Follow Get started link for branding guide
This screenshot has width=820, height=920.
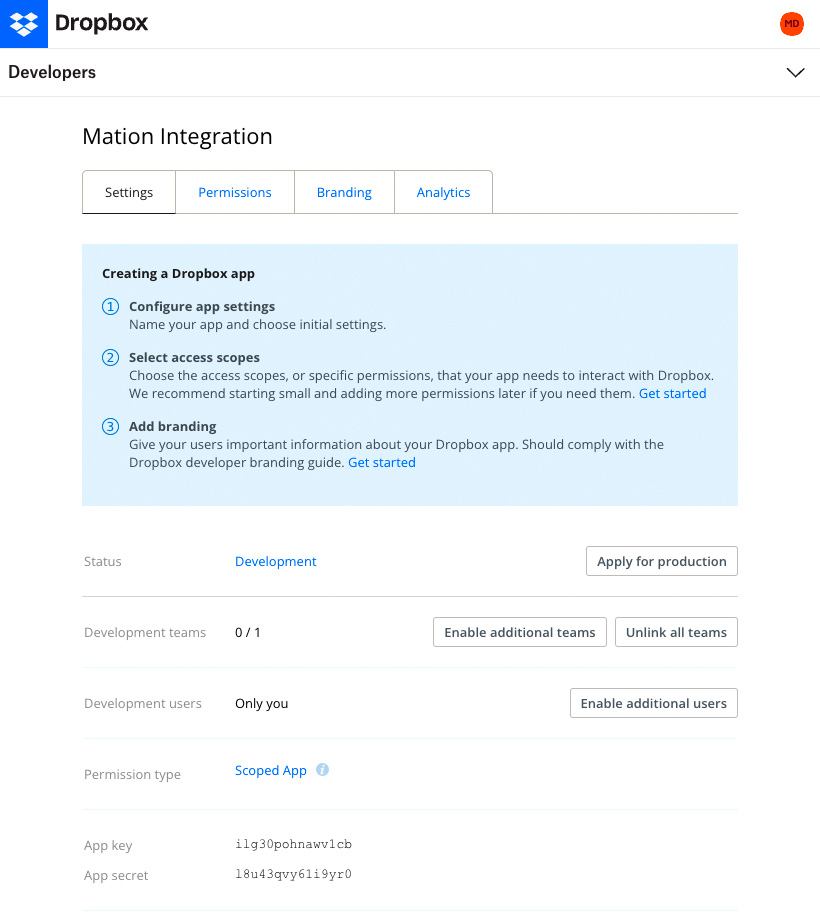tap(382, 463)
